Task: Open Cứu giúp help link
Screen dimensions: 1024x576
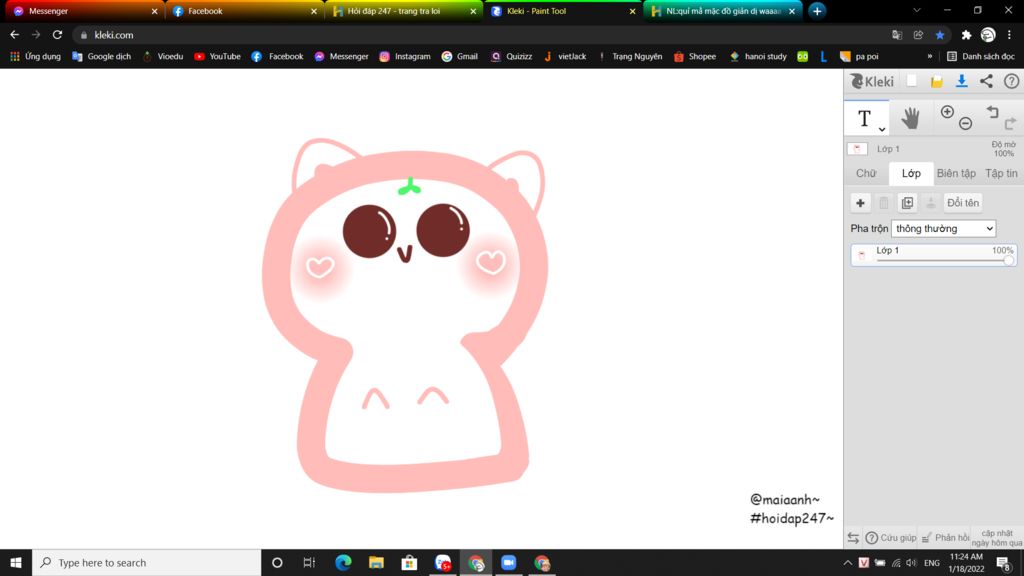Action: (891, 537)
